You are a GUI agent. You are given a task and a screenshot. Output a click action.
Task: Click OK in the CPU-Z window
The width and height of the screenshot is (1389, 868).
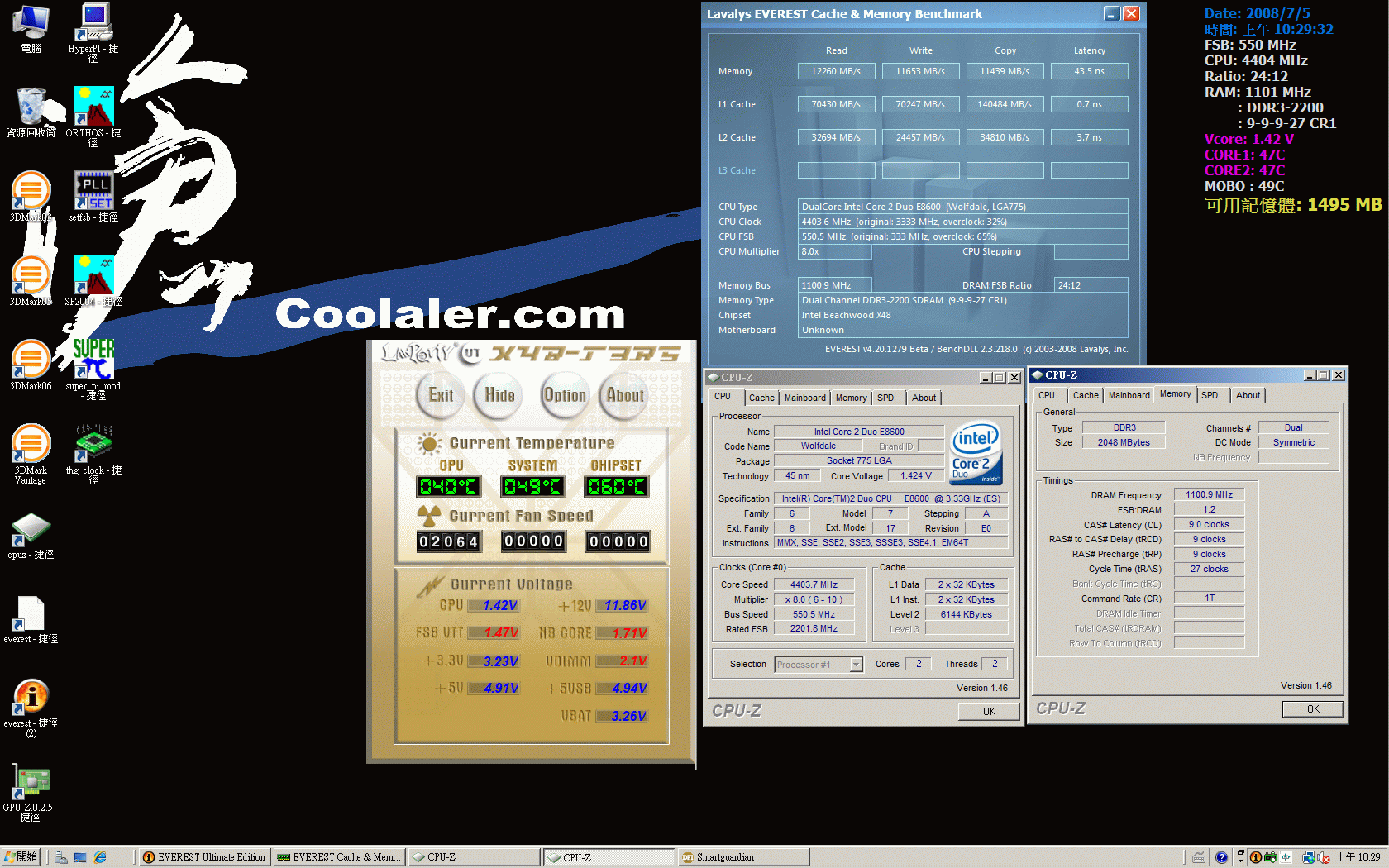(989, 711)
